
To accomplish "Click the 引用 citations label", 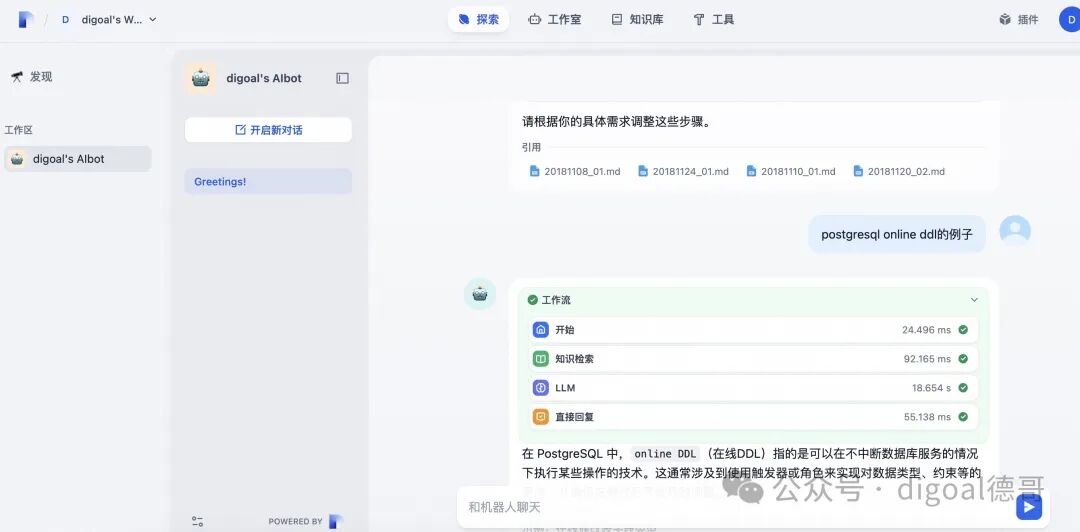I will (x=531, y=147).
